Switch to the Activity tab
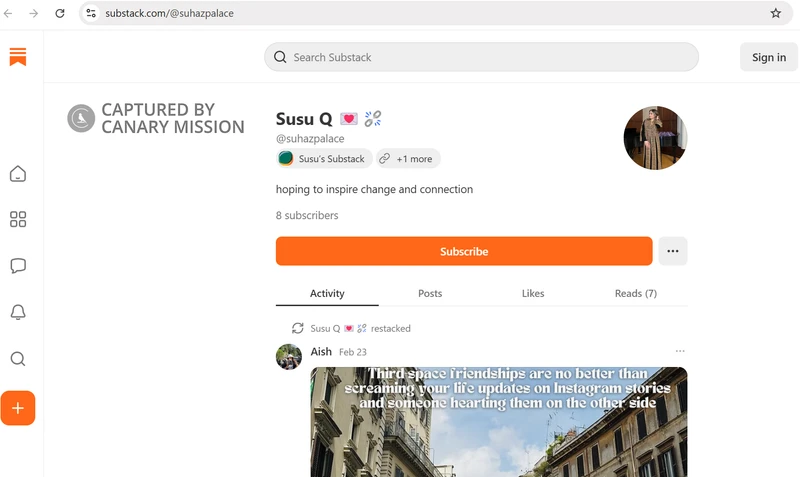 [327, 293]
